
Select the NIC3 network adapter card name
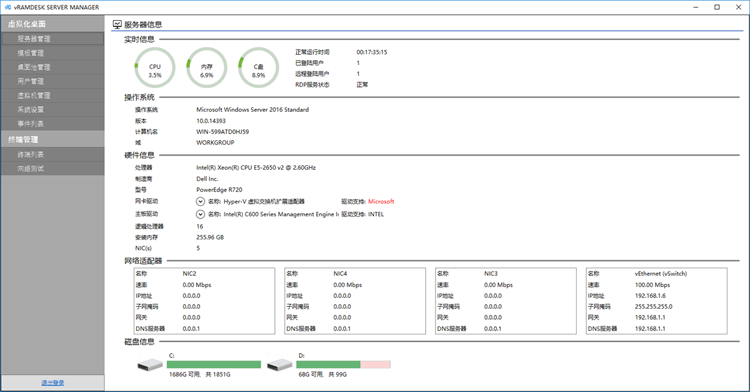point(491,274)
